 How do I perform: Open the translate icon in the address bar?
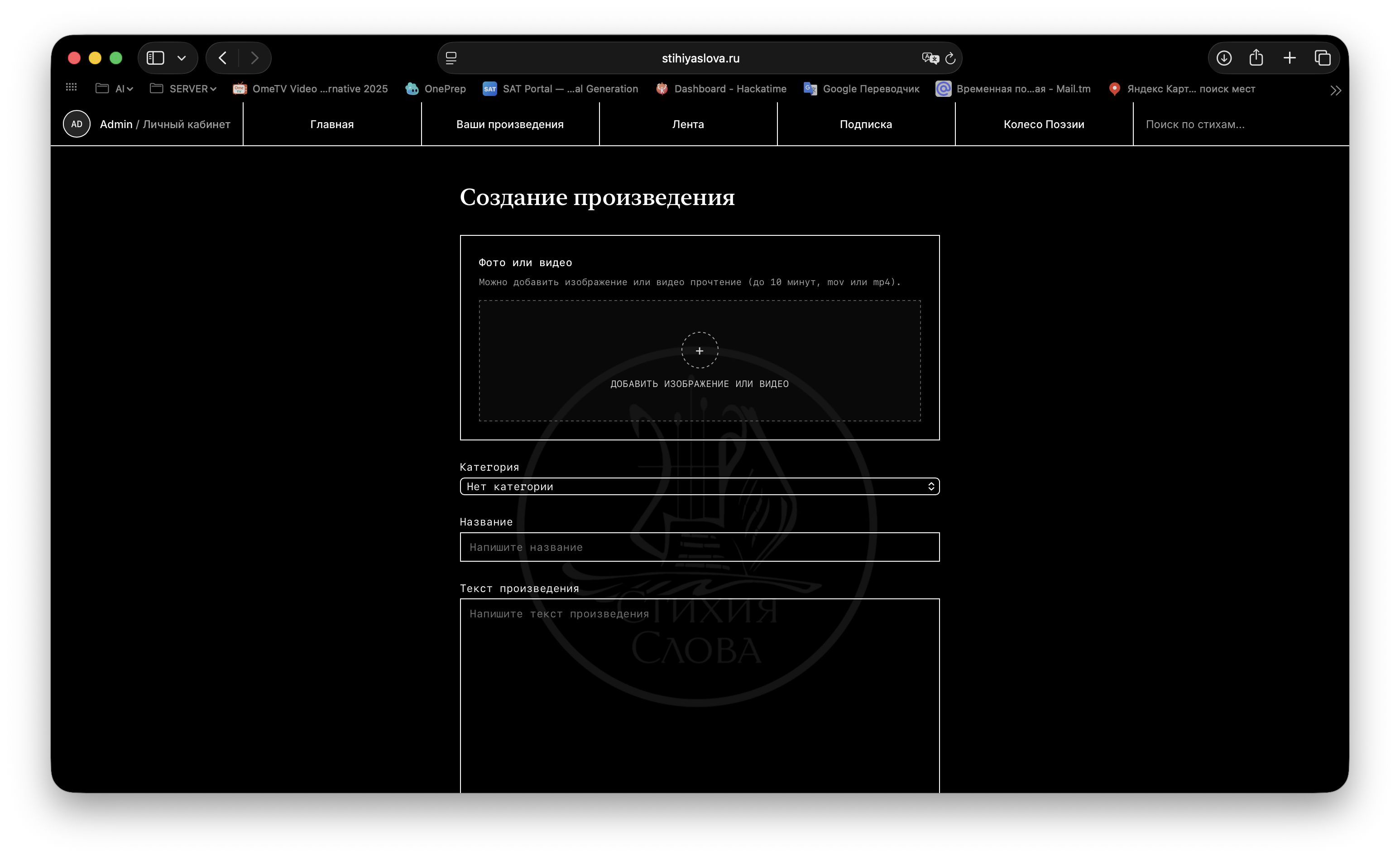click(x=930, y=58)
